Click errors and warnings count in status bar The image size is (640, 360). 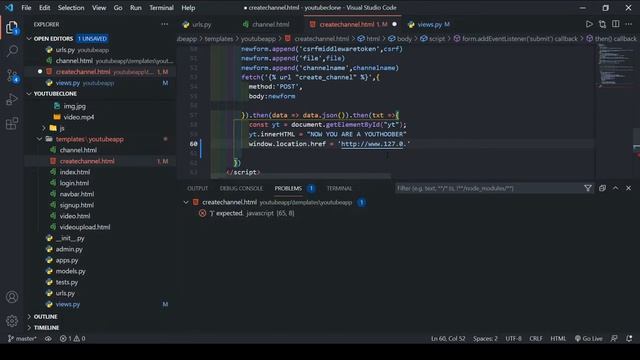click(x=73, y=338)
